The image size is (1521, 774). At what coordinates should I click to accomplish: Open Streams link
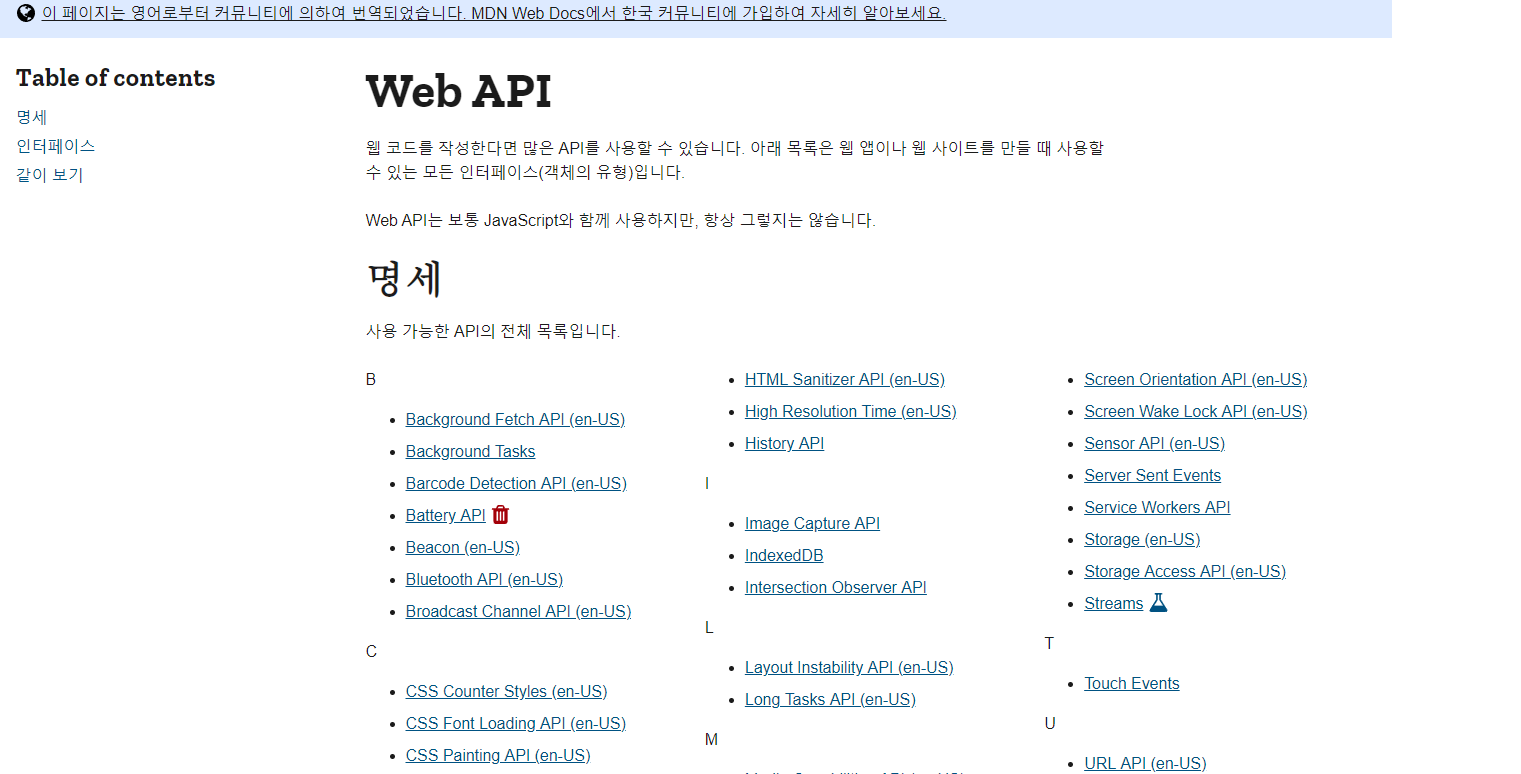(x=1113, y=603)
